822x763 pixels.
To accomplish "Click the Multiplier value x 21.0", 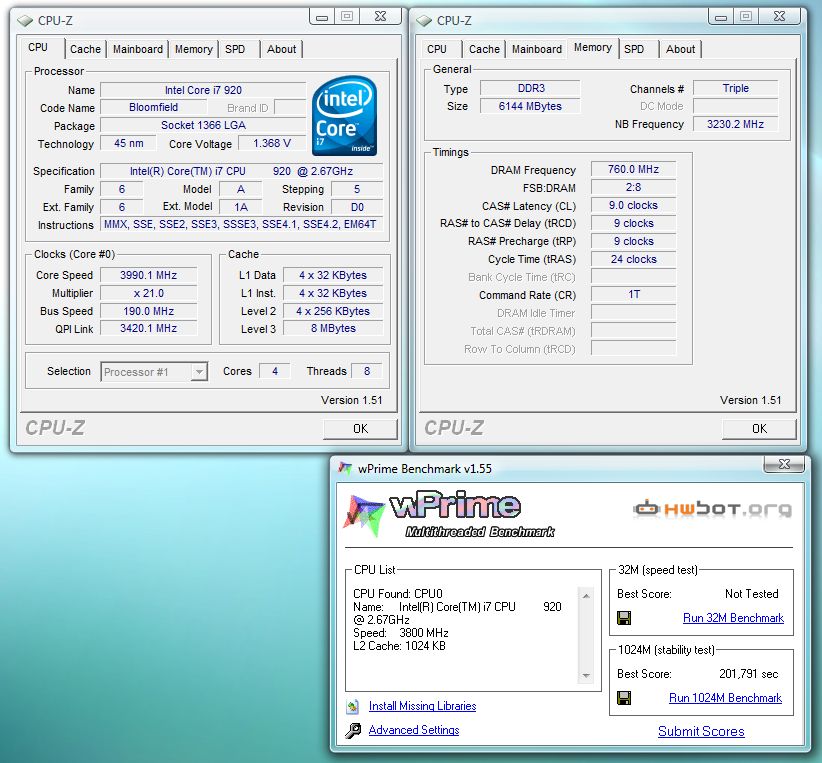I will (x=148, y=293).
